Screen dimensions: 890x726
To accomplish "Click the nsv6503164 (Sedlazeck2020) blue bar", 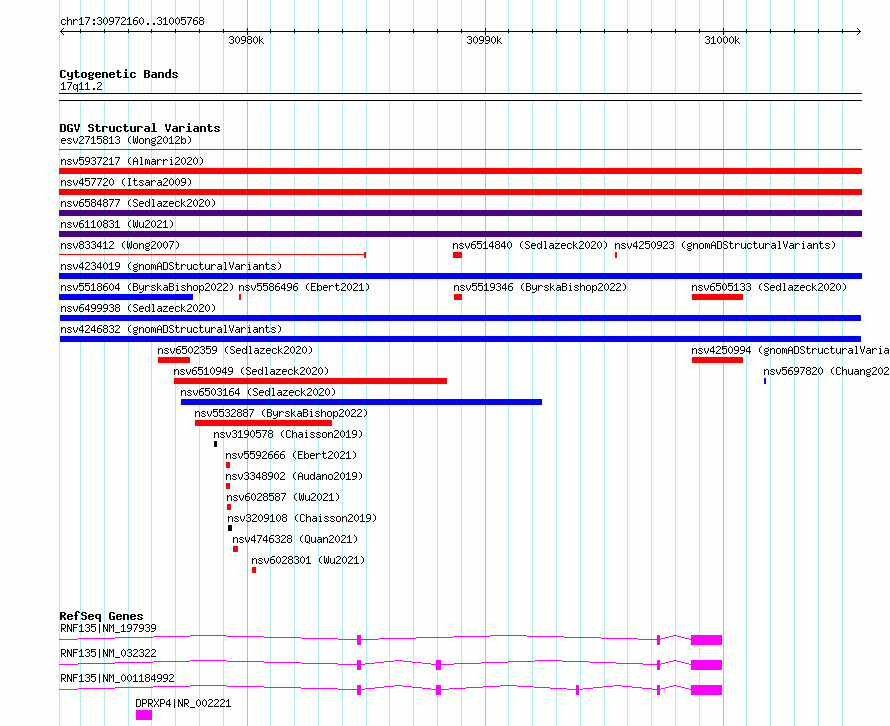I will tap(362, 402).
